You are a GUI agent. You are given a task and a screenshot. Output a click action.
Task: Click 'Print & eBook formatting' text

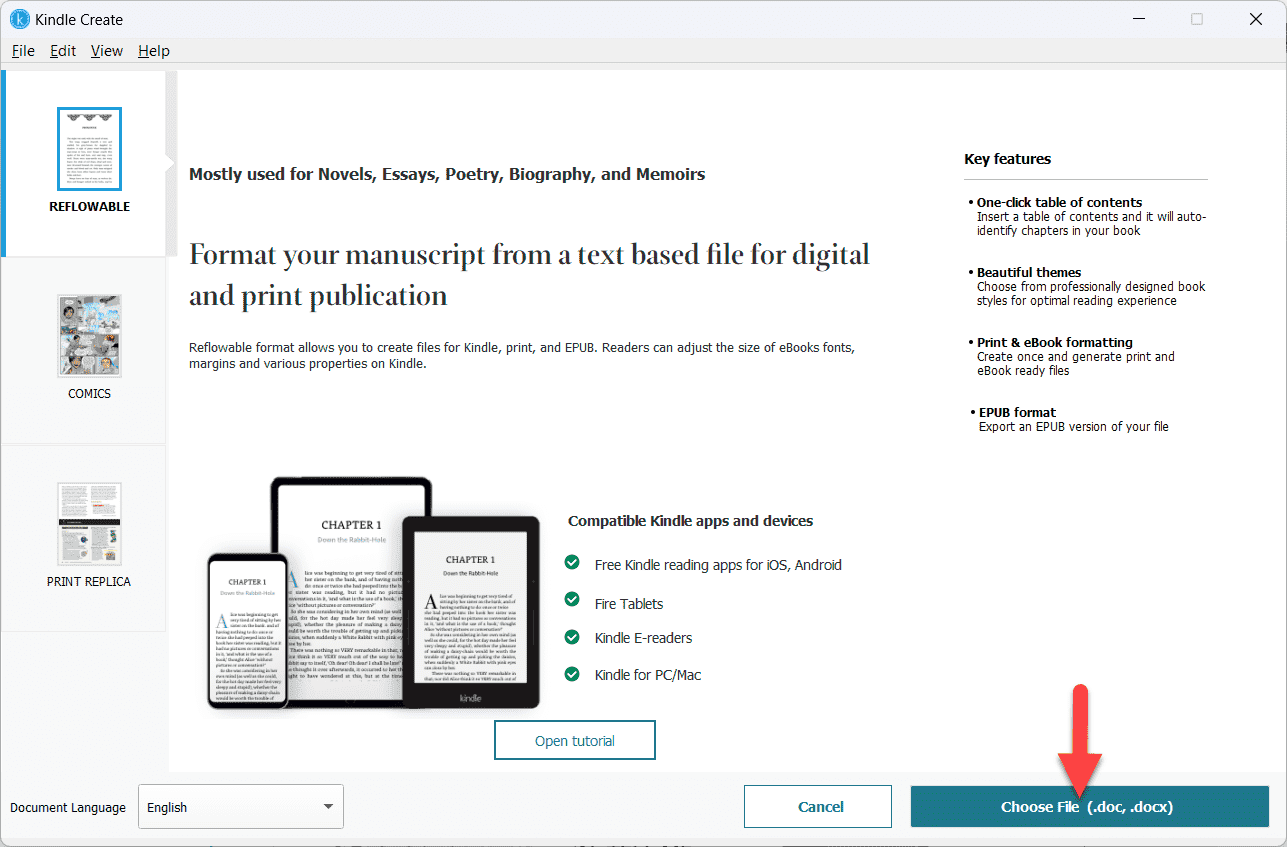[x=1055, y=342]
